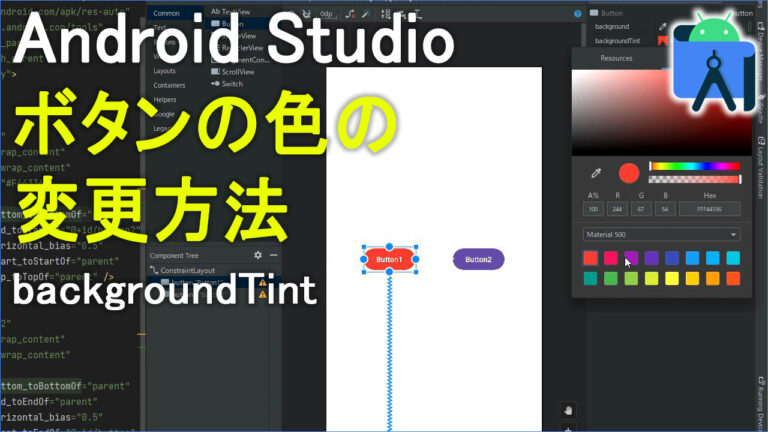This screenshot has height=432, width=768.
Task: Open the Layout Validation side tool window
Action: pos(761,168)
